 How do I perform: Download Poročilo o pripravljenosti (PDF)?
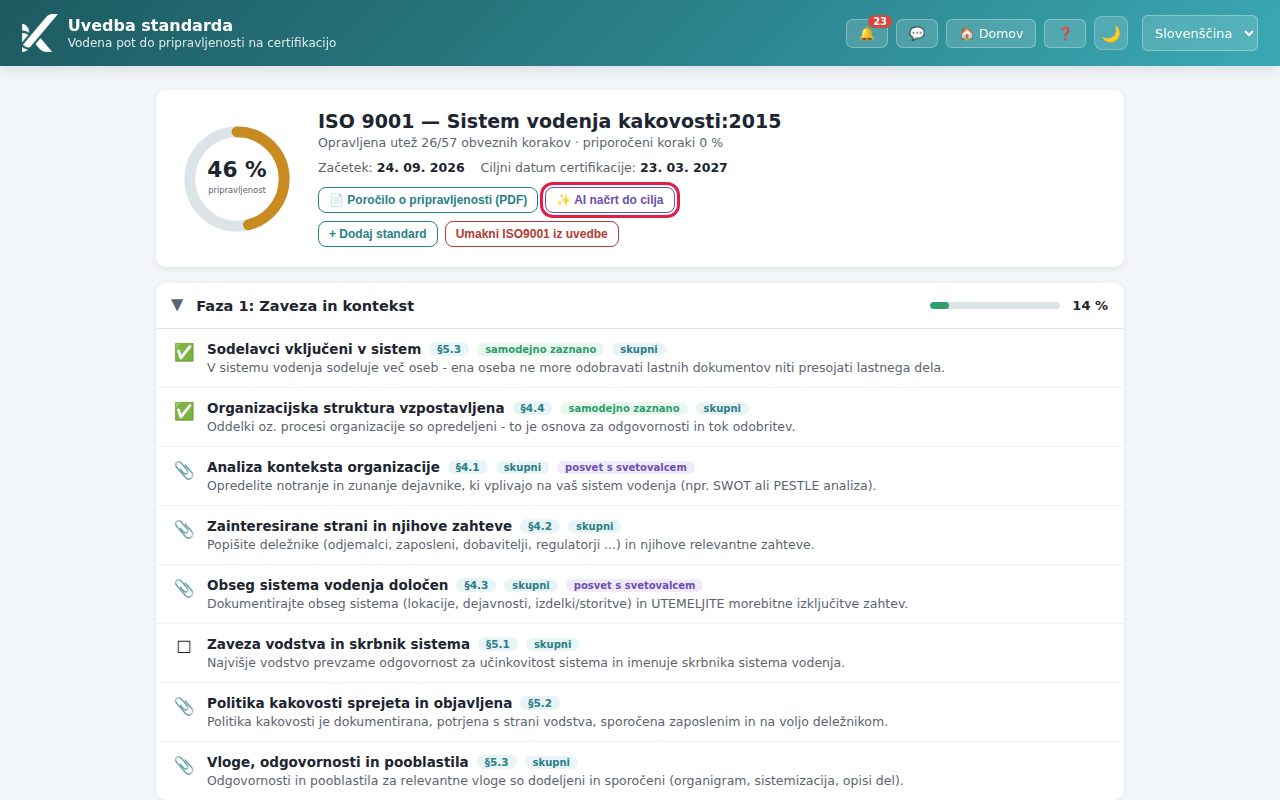[428, 200]
